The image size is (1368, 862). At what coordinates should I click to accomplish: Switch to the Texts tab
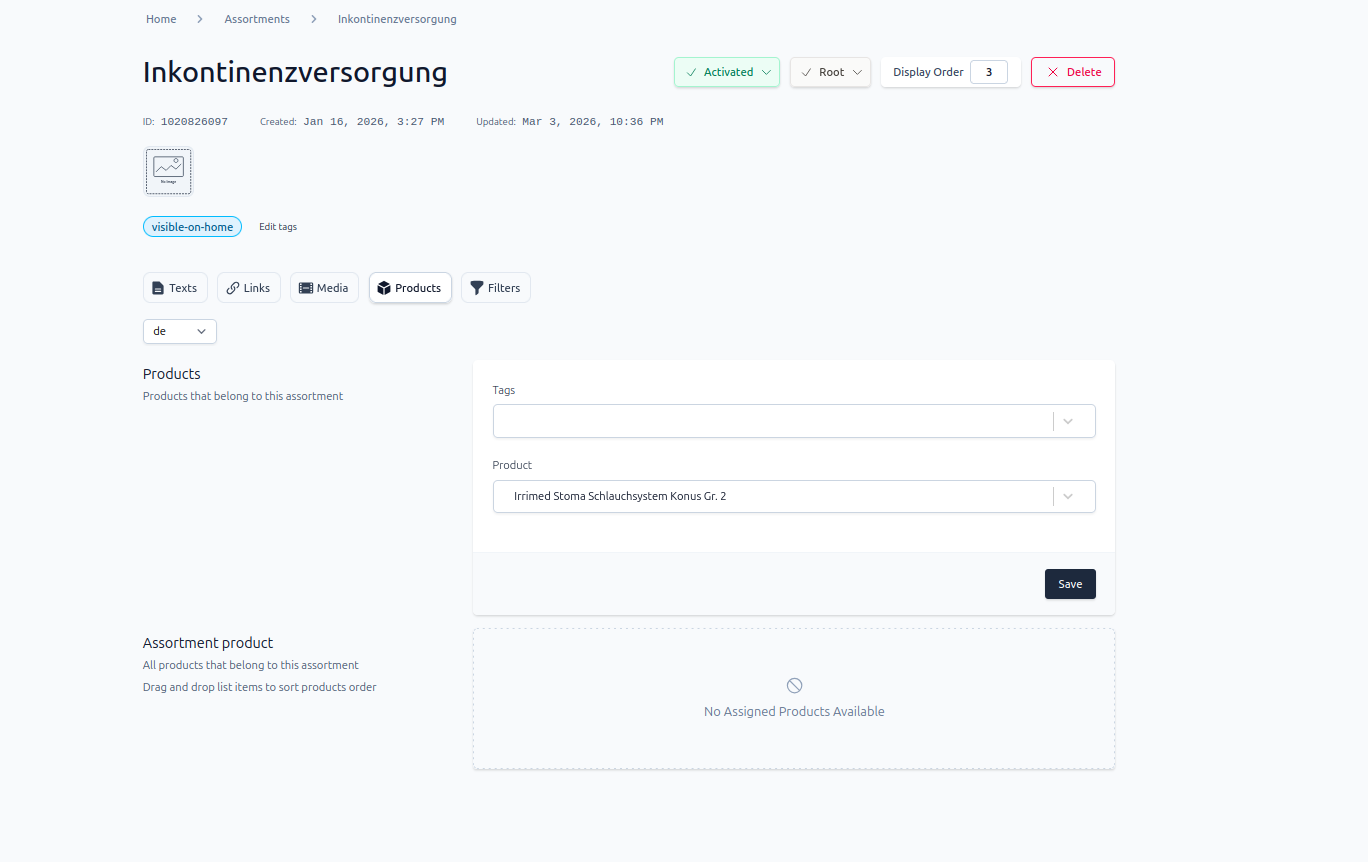point(175,288)
